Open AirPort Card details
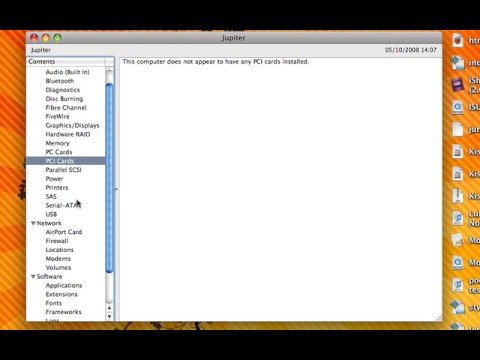Viewport: 480px width, 360px height. (64, 232)
